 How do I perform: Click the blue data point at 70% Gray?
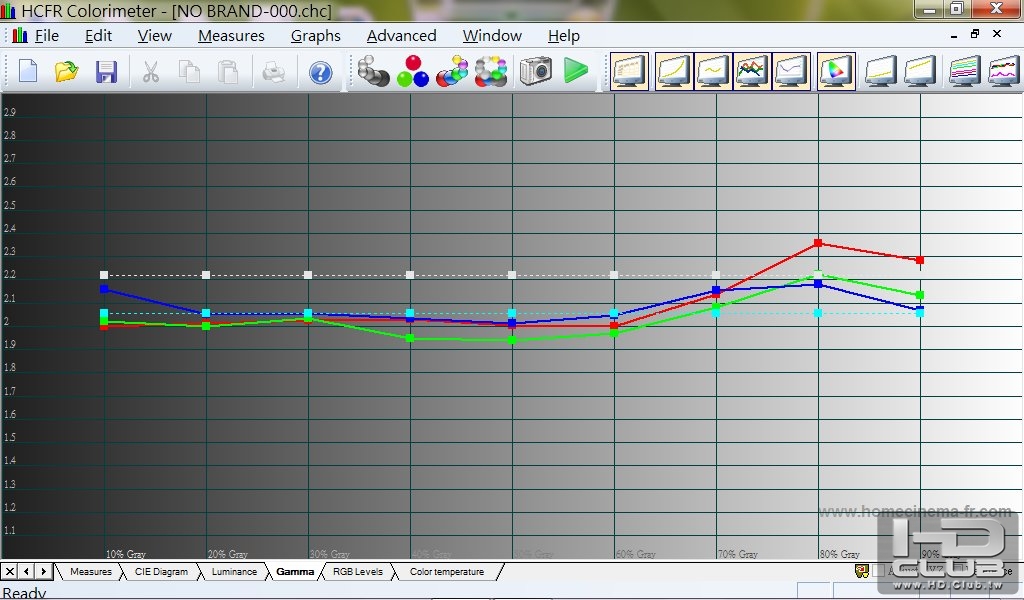(716, 290)
